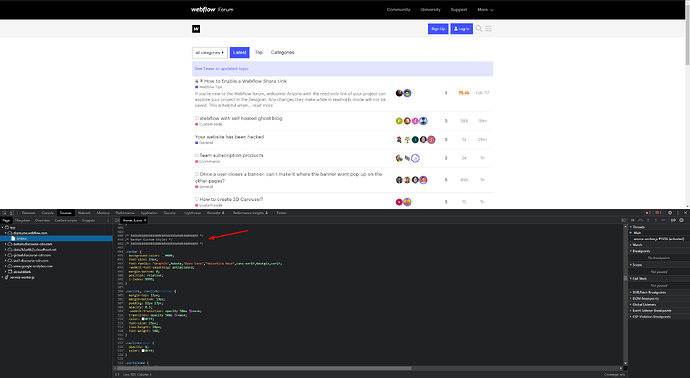Switch to the Performance DevTools tab
The height and width of the screenshot is (378, 690).
pyautogui.click(x=125, y=213)
